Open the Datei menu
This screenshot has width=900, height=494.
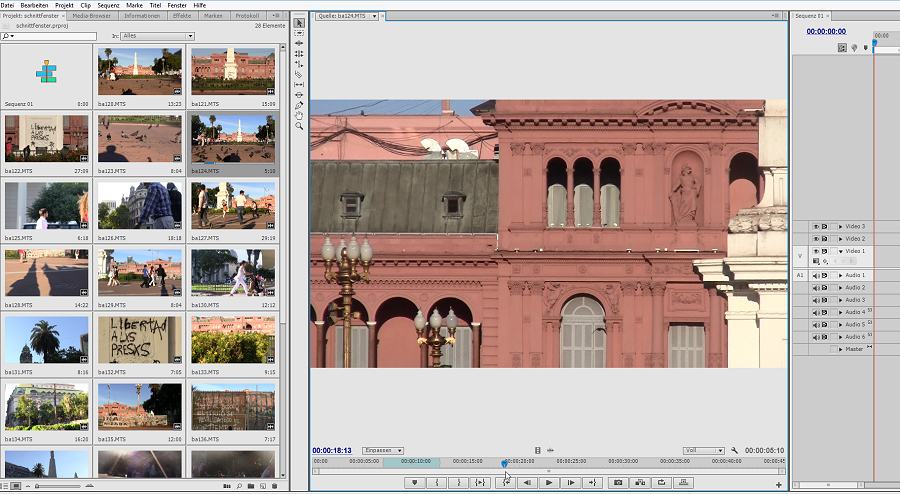(7, 5)
